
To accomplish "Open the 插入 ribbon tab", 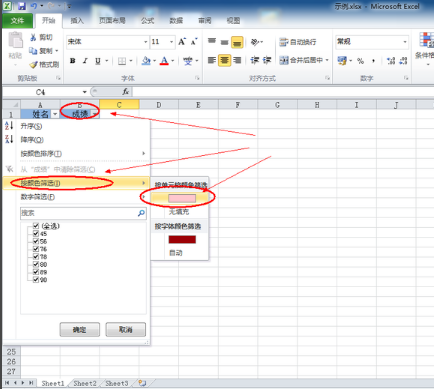I will (77, 20).
